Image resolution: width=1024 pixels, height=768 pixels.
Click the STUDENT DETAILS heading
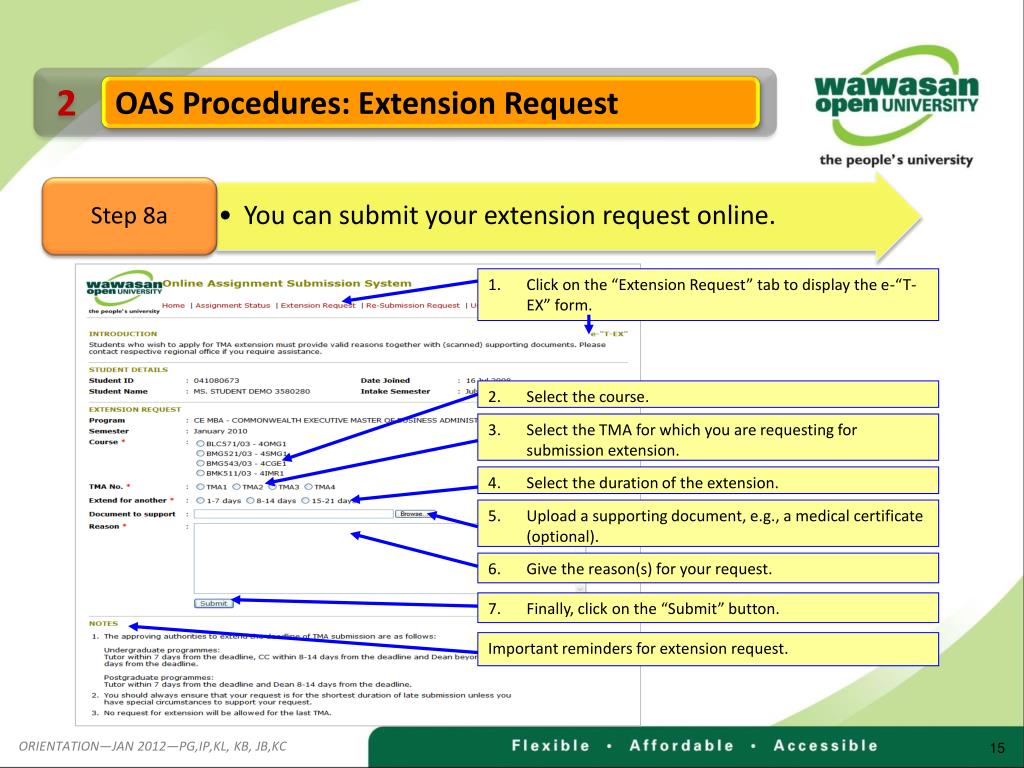(128, 370)
